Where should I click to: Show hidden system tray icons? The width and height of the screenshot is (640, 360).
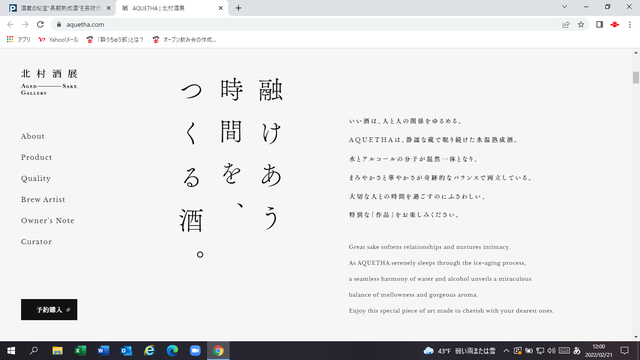pos(506,351)
